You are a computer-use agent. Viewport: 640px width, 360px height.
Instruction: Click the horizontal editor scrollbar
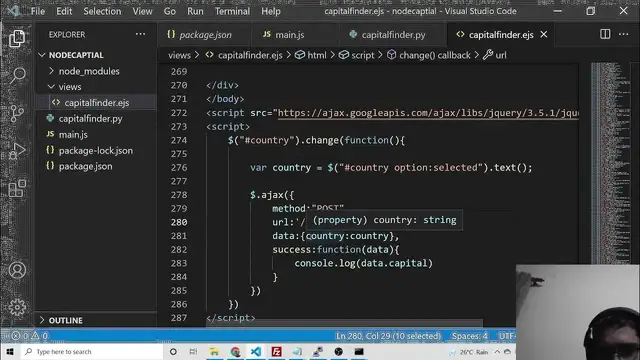pos(344,323)
